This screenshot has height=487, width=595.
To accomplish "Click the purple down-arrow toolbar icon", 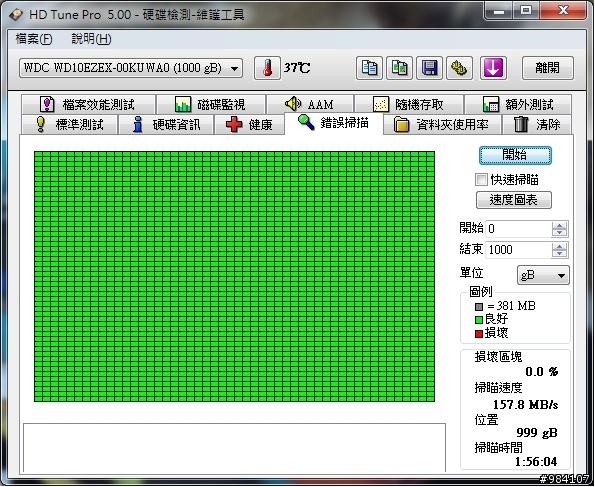I will click(x=493, y=68).
